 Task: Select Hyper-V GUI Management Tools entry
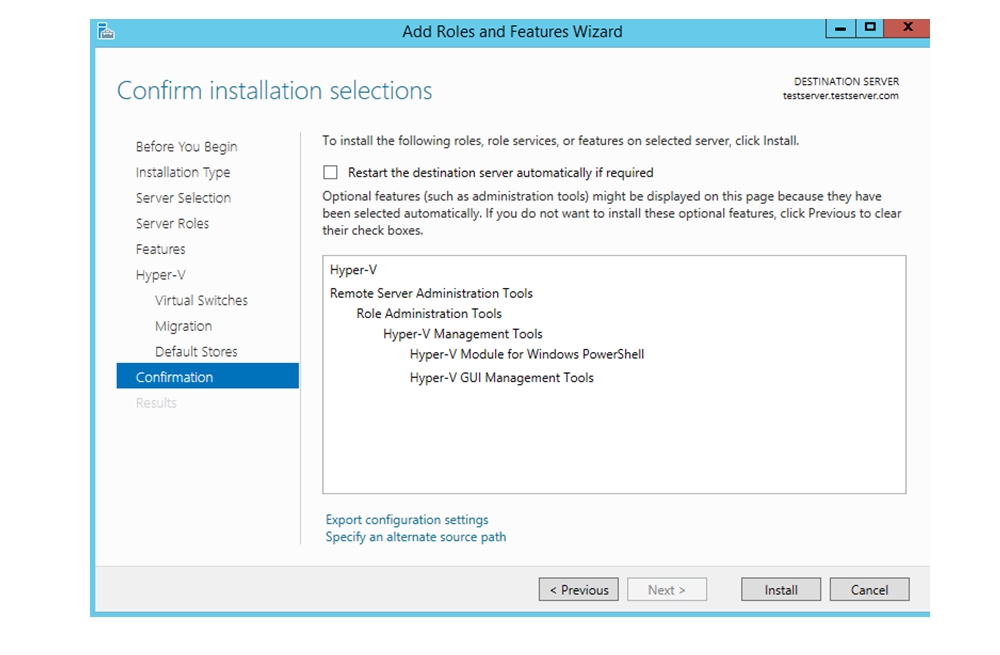pyautogui.click(x=501, y=378)
